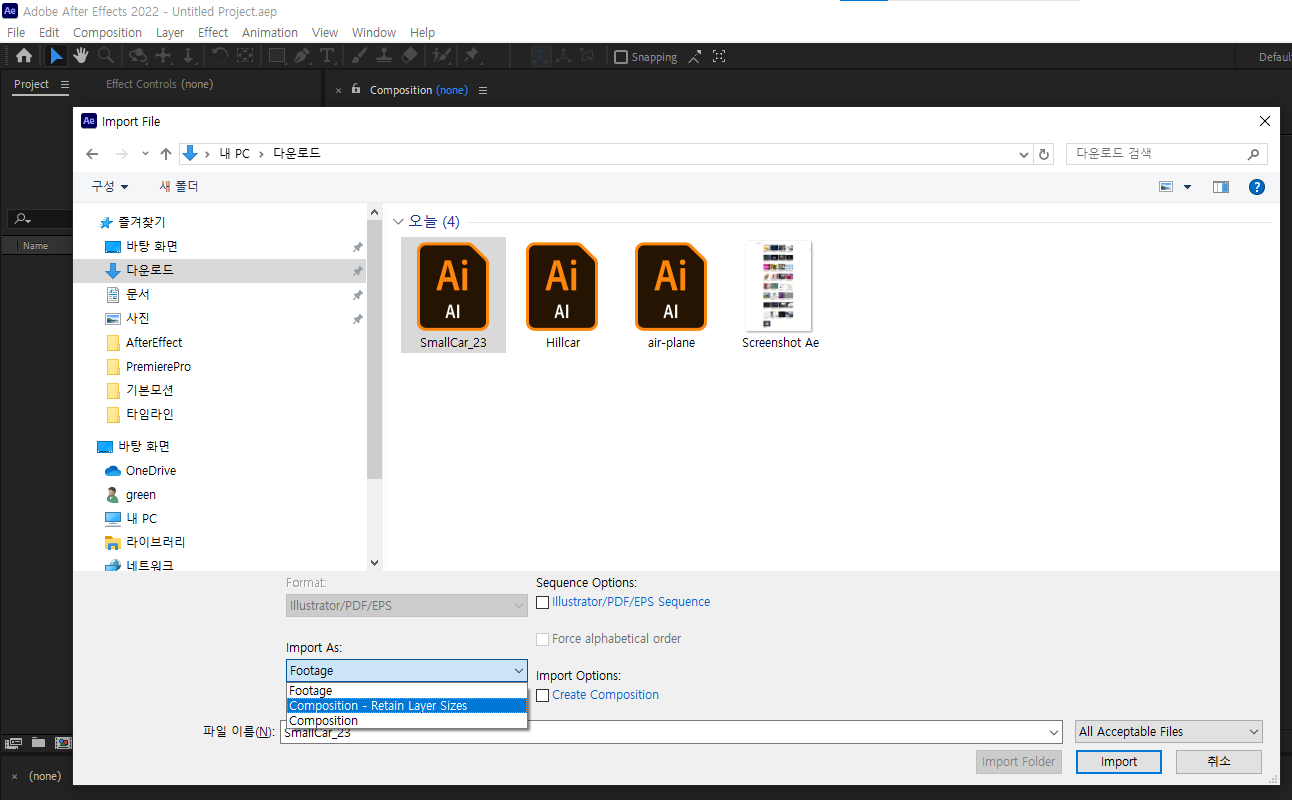
Task: Choose Footage in Import As list
Action: [406, 691]
